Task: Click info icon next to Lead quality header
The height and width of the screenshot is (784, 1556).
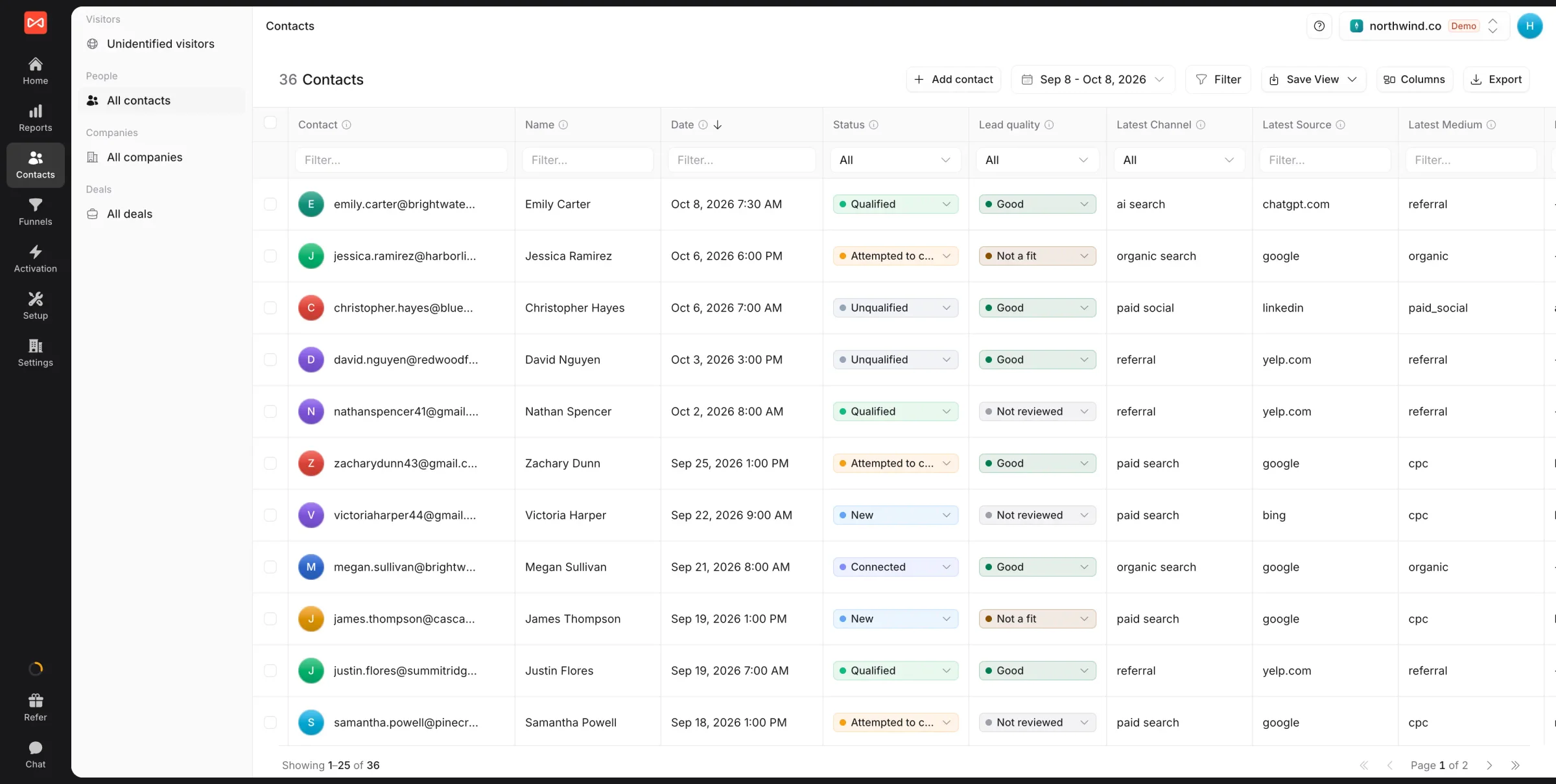Action: [x=1049, y=124]
